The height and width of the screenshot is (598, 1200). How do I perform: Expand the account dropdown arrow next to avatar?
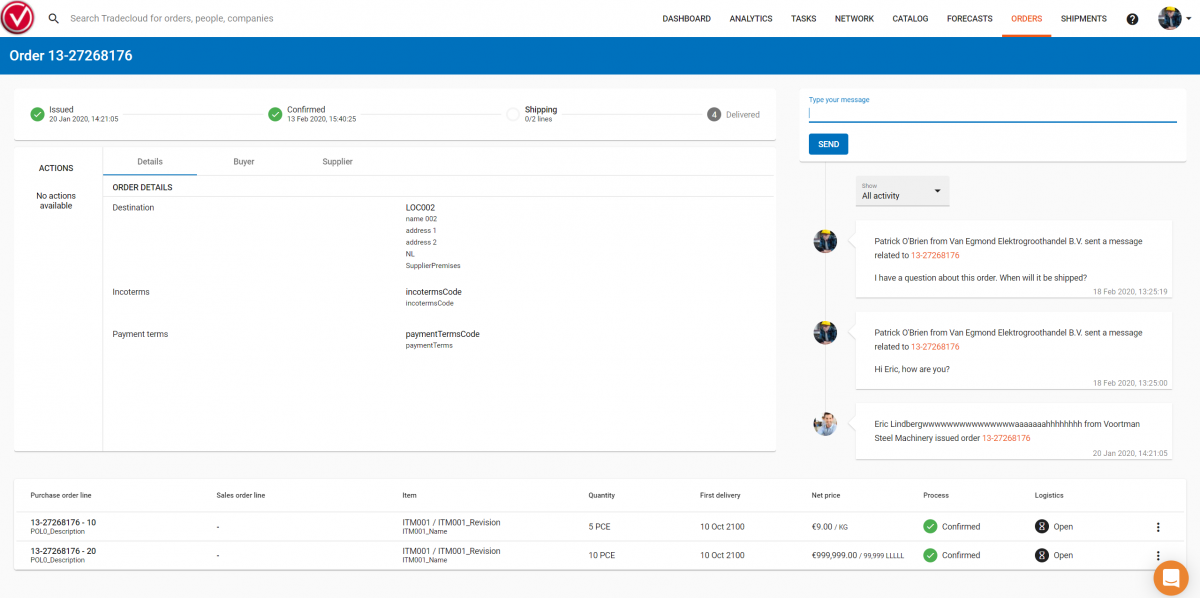(x=1188, y=18)
